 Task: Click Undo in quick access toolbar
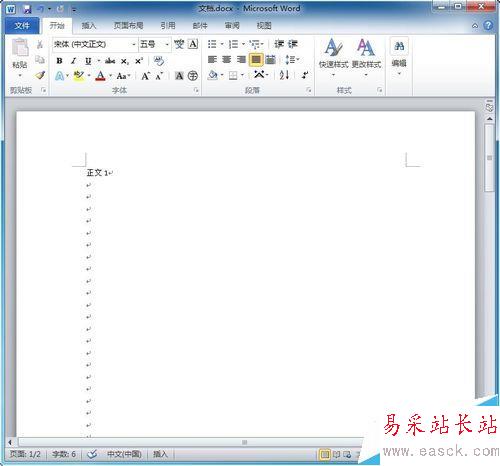[x=40, y=9]
